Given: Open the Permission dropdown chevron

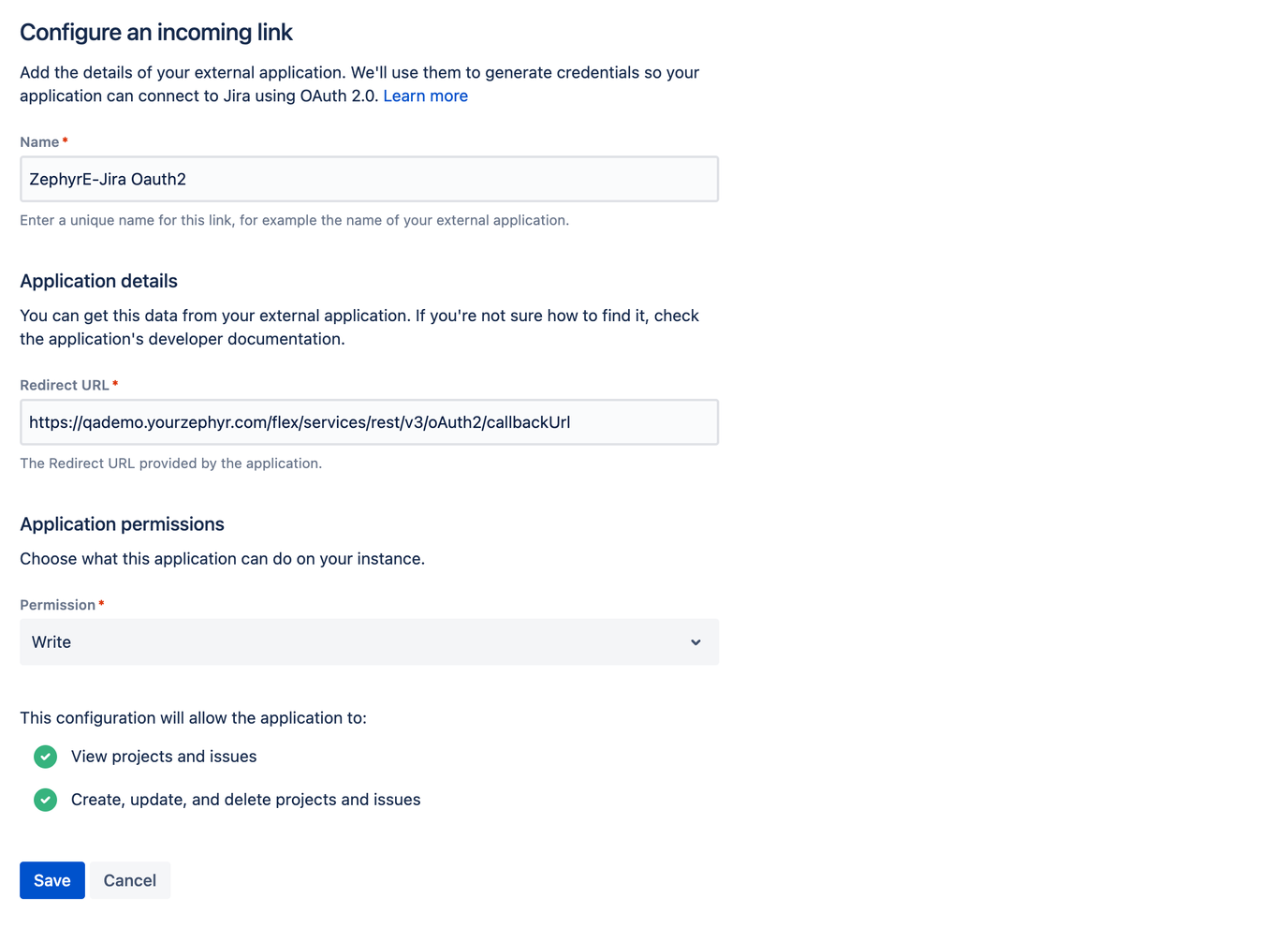Looking at the screenshot, I should tap(695, 642).
